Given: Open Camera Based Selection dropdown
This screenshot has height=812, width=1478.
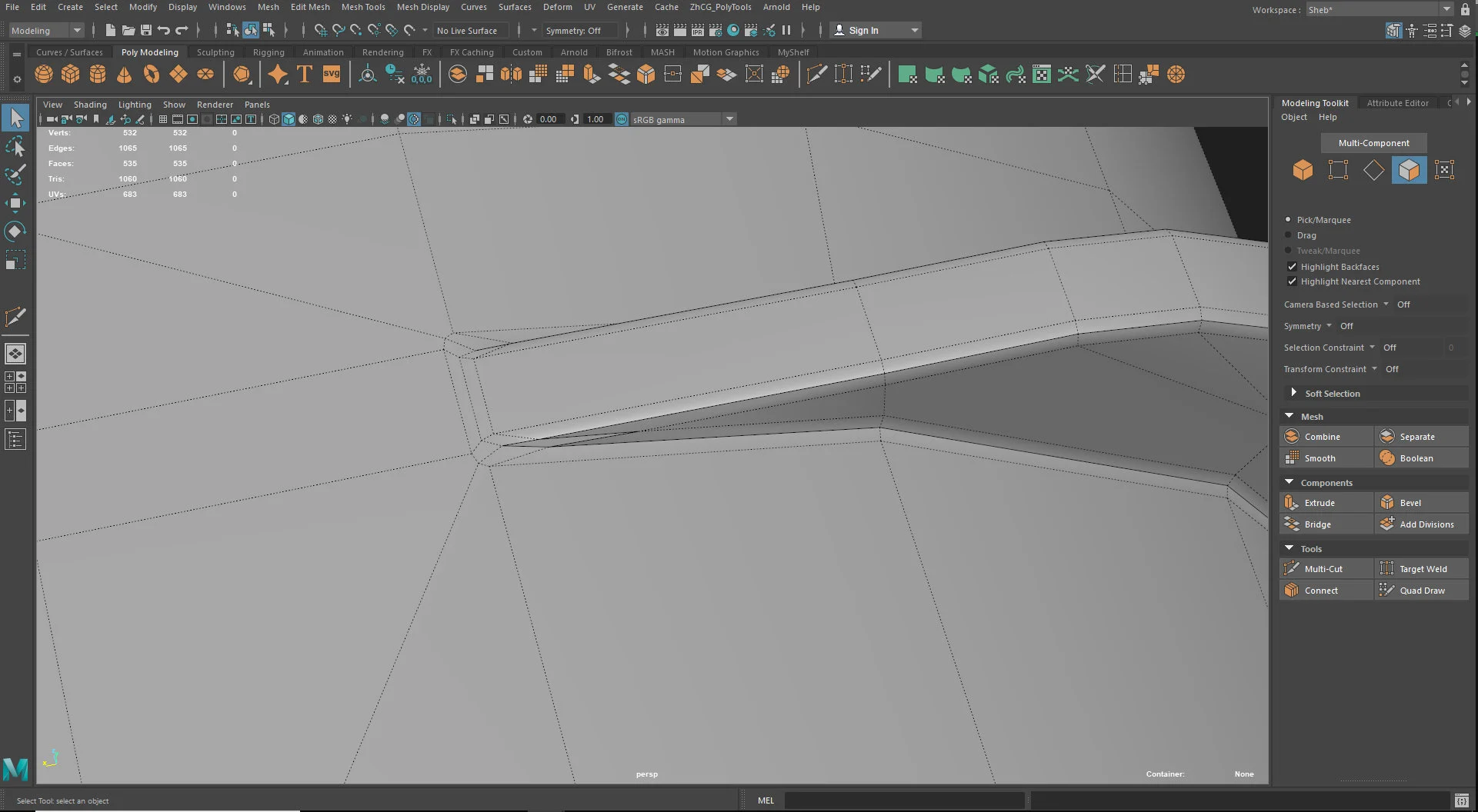Looking at the screenshot, I should pos(1386,304).
